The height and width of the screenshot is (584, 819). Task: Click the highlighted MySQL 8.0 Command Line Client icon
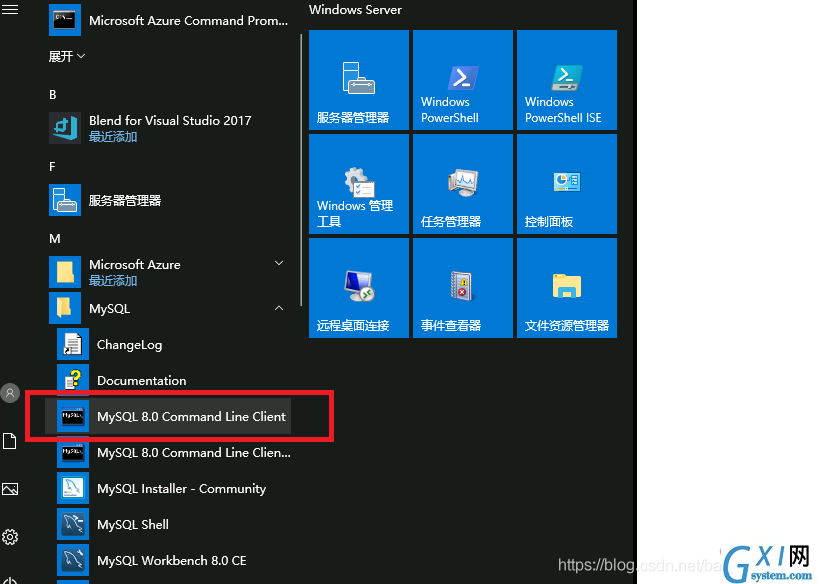click(x=73, y=416)
